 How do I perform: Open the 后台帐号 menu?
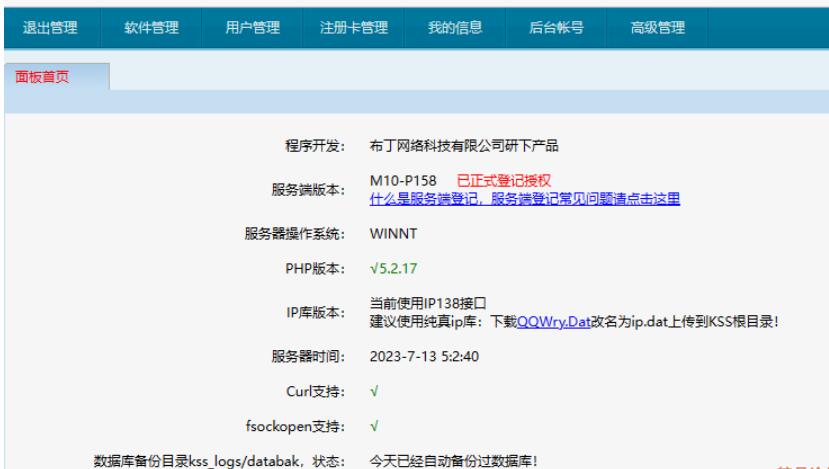pos(556,27)
